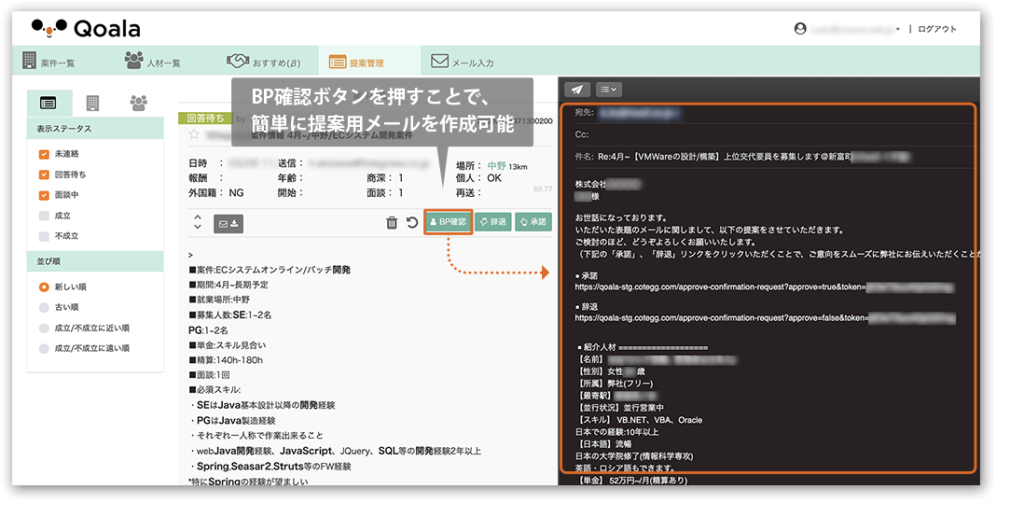Click the mail download icon button
Screen dimensions: 1024x531
click(229, 223)
